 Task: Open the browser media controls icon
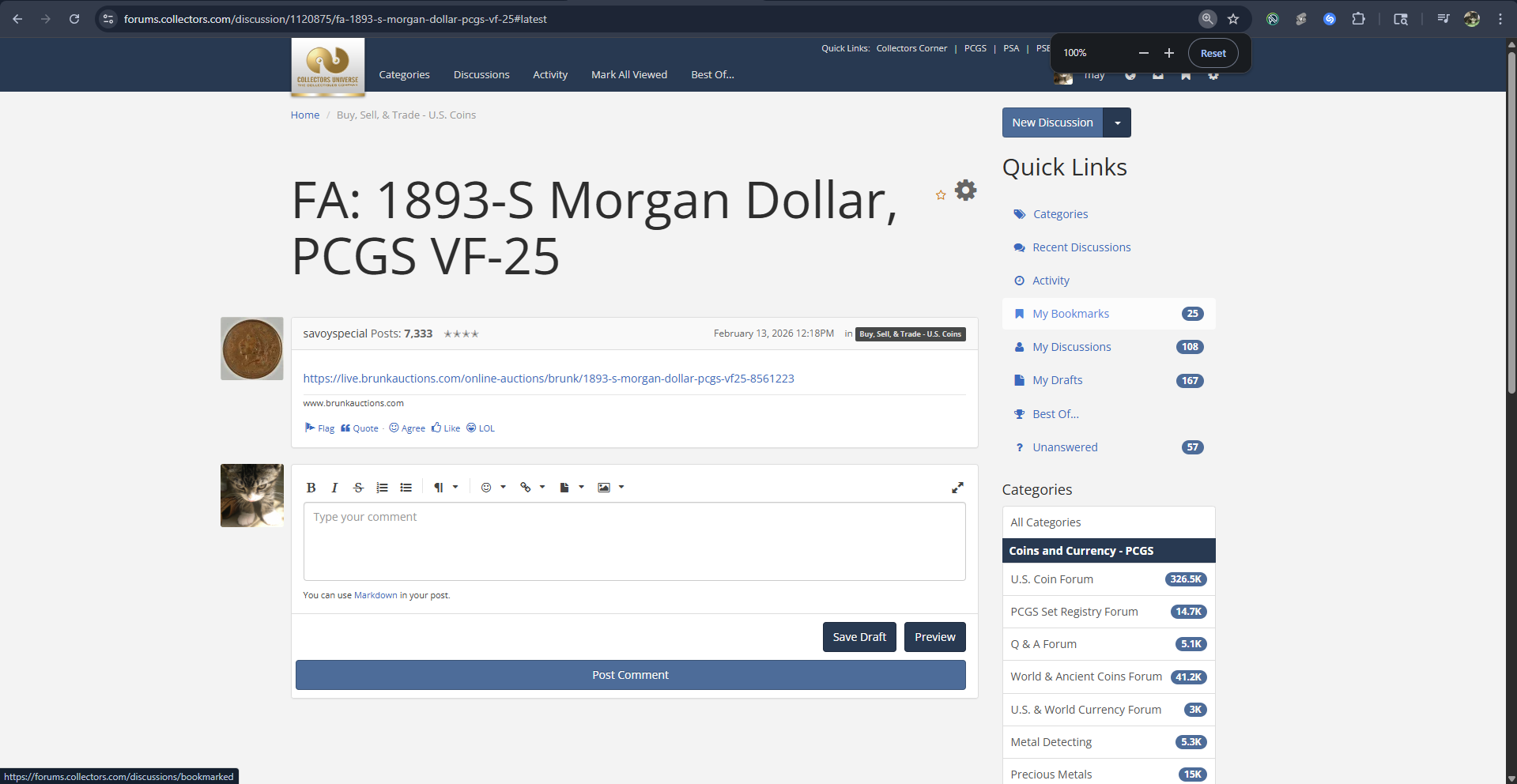[x=1443, y=19]
